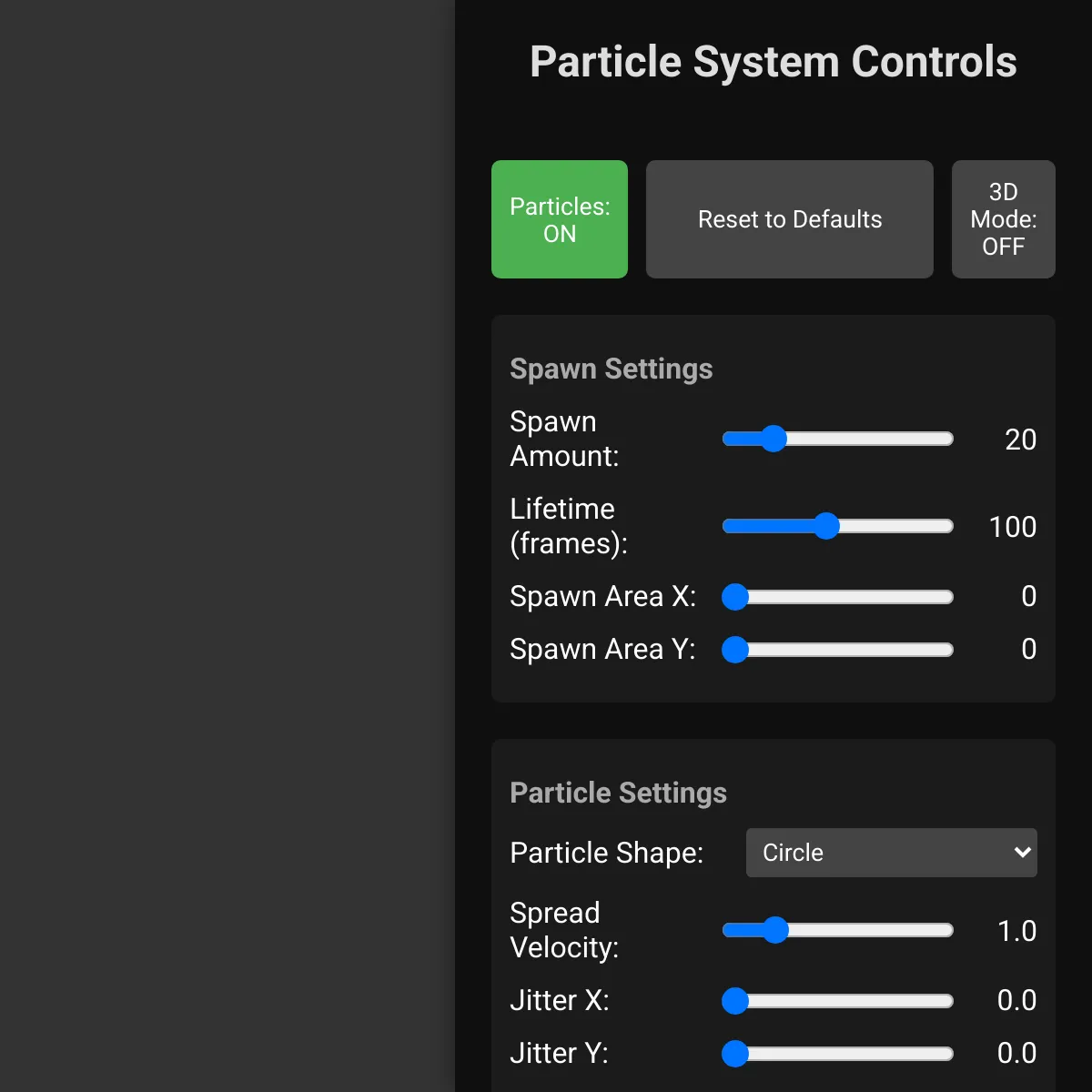This screenshot has width=1092, height=1092.
Task: Click the Particle Settings section header
Action: click(x=618, y=793)
